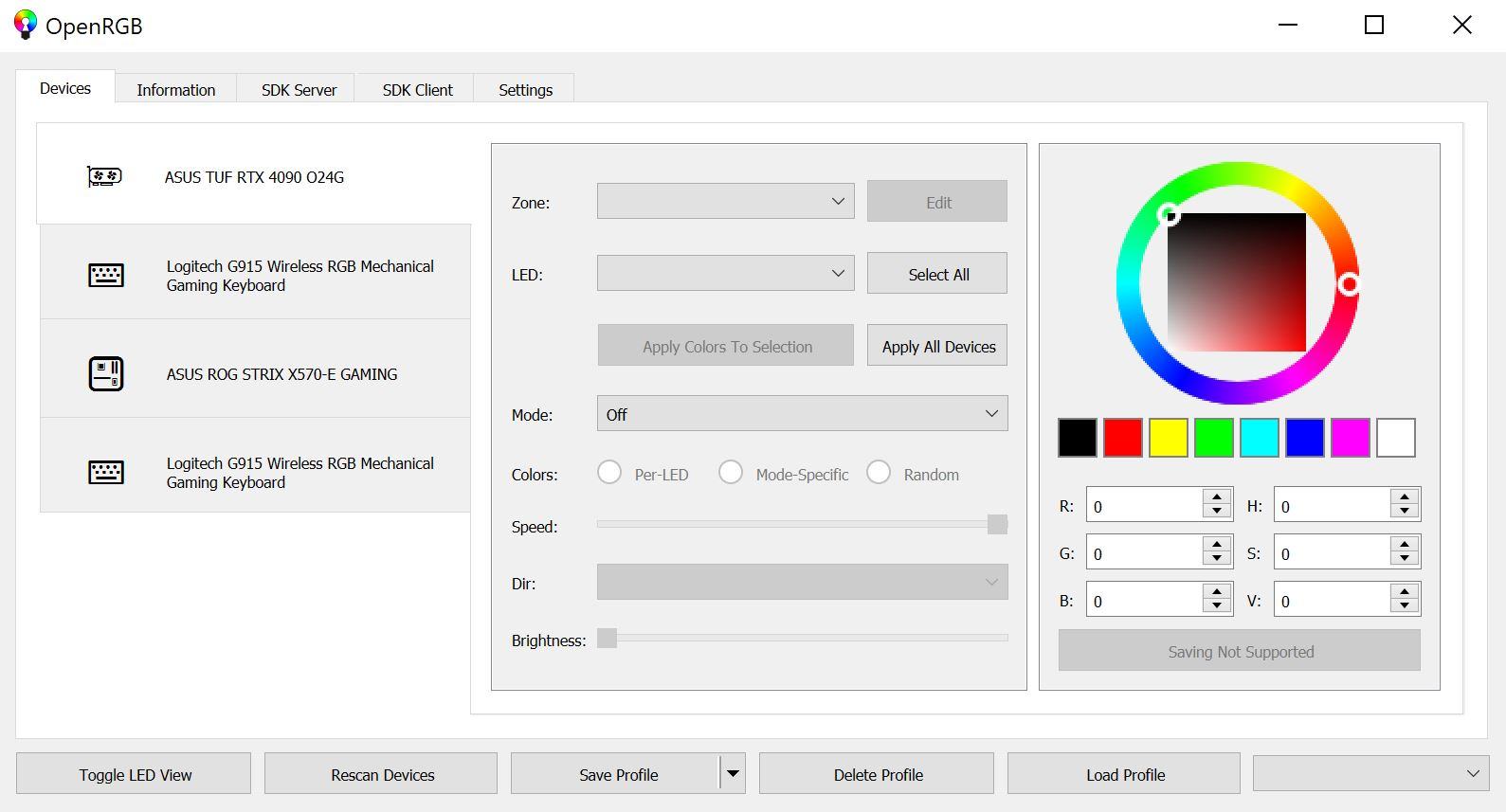Pick the blue color swatch
This screenshot has height=812, width=1506.
[1305, 438]
